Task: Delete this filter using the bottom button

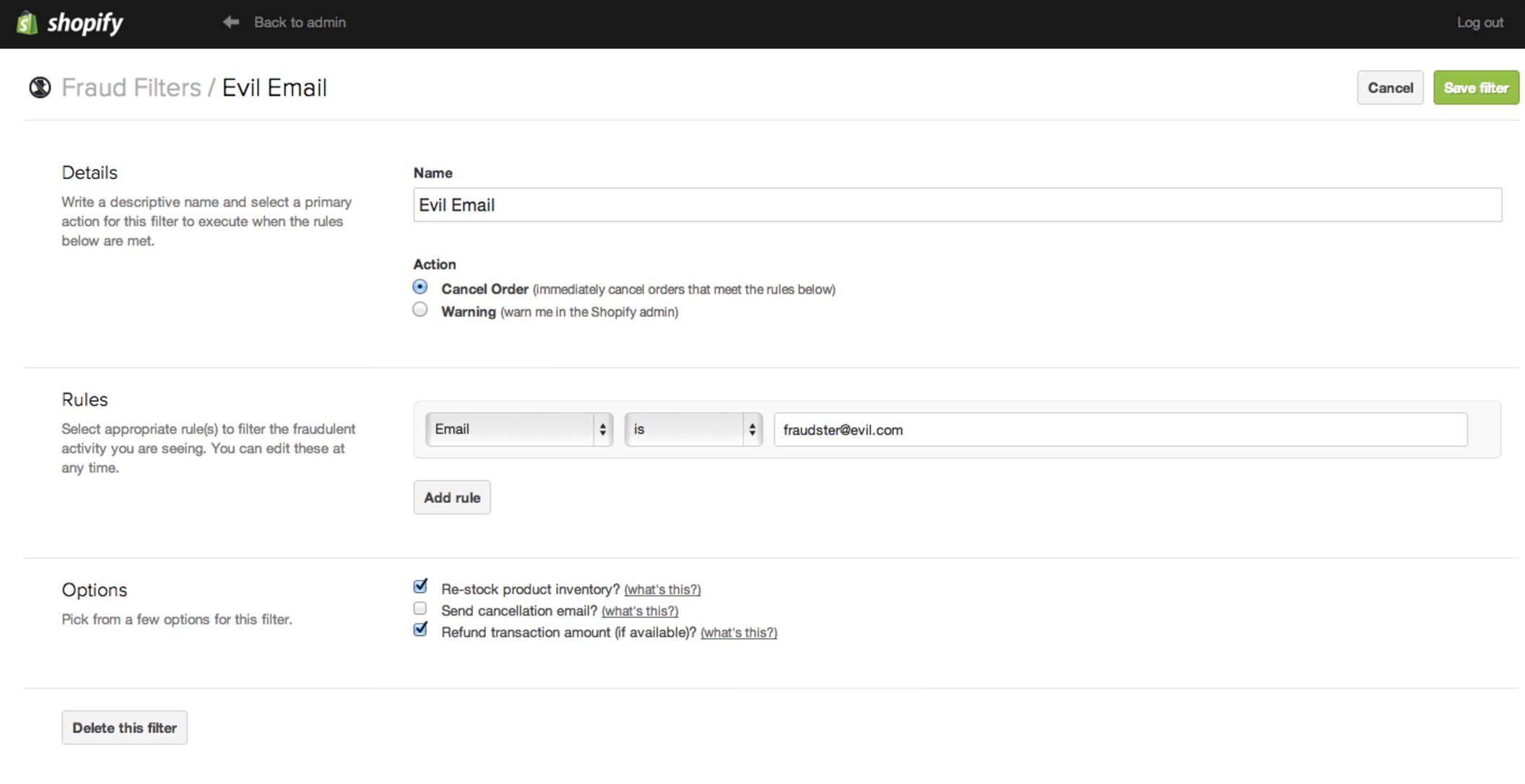Action: pyautogui.click(x=123, y=728)
